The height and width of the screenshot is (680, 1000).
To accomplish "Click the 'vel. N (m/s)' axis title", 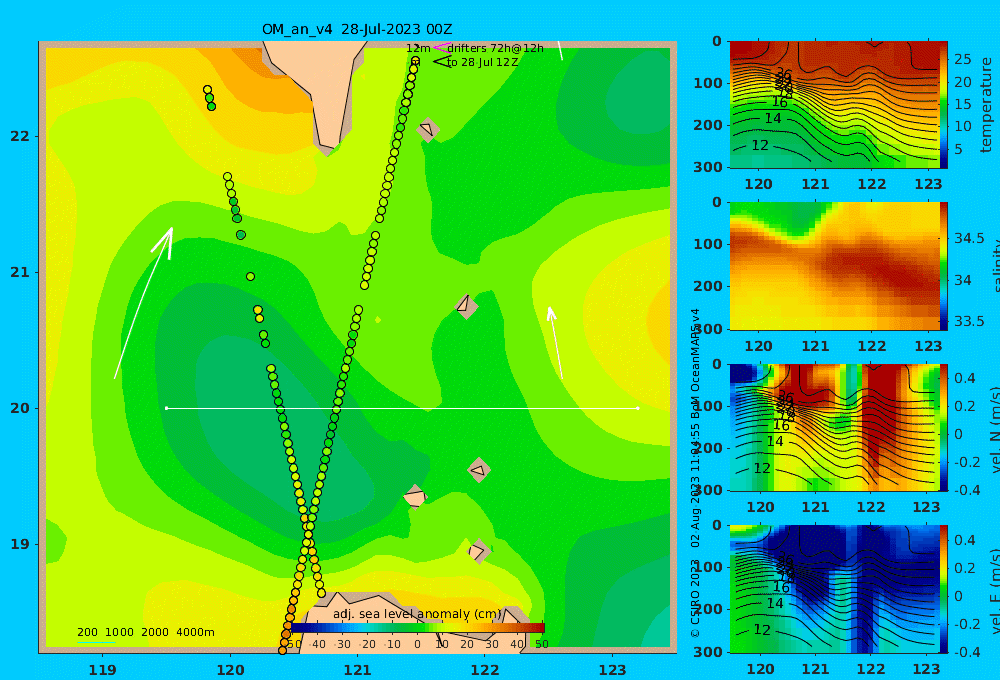I will tap(994, 429).
